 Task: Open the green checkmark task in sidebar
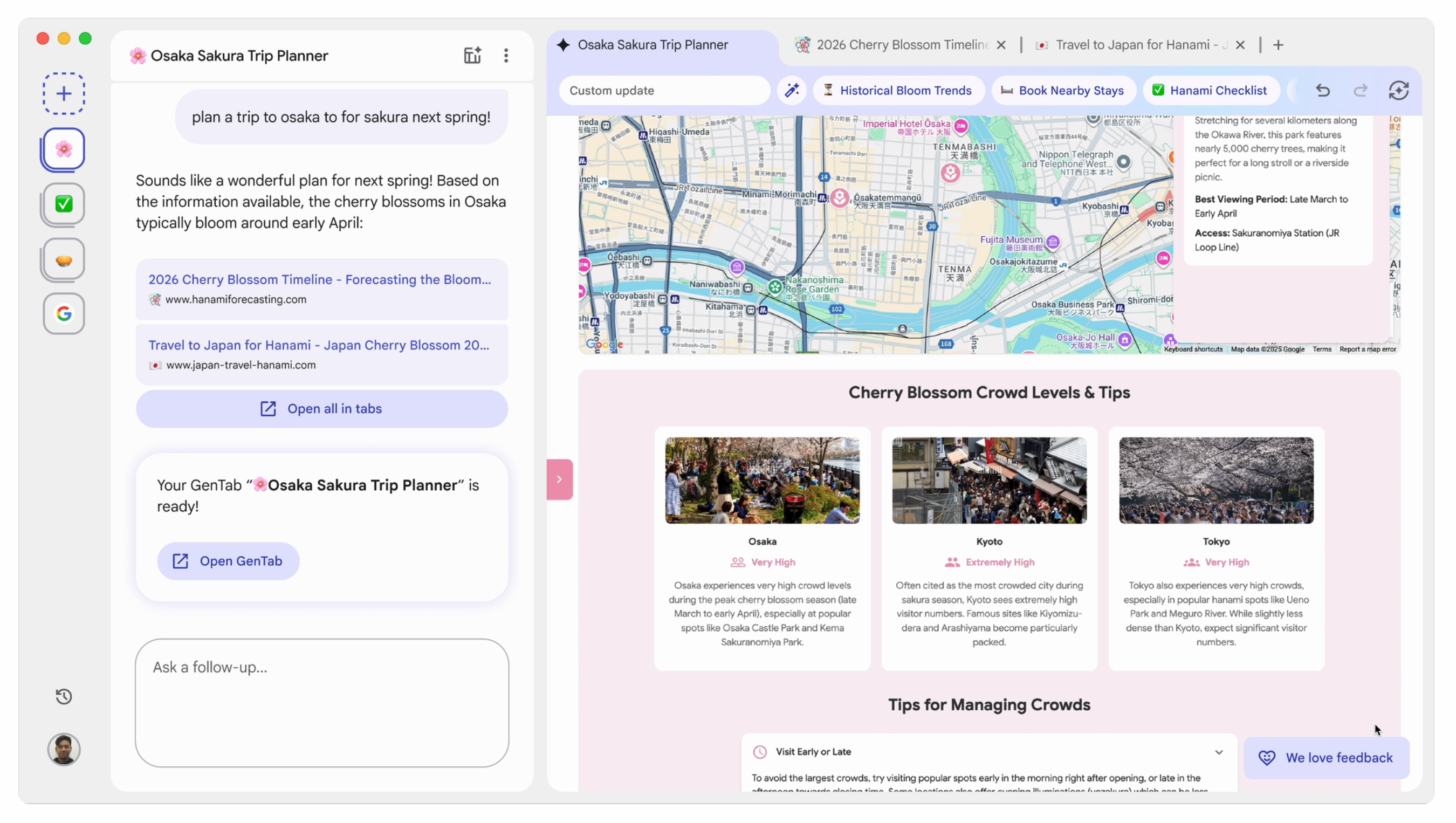click(64, 203)
